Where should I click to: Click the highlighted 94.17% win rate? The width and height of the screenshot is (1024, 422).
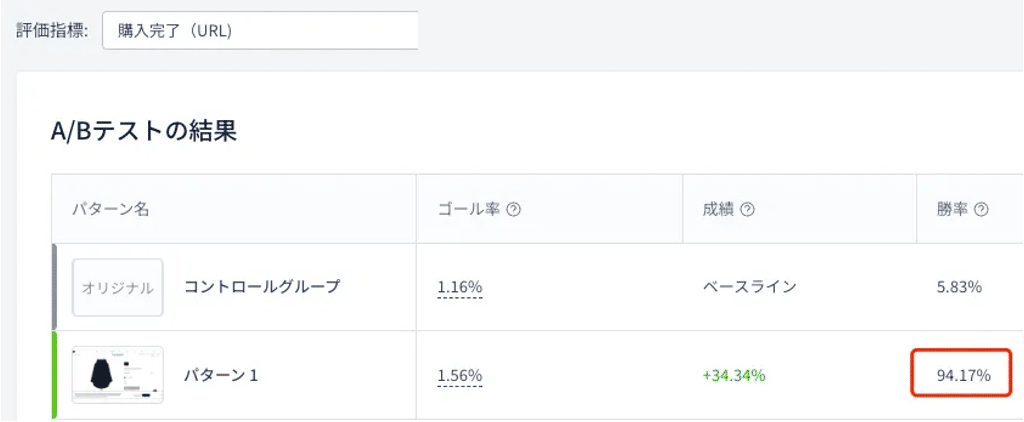962,375
